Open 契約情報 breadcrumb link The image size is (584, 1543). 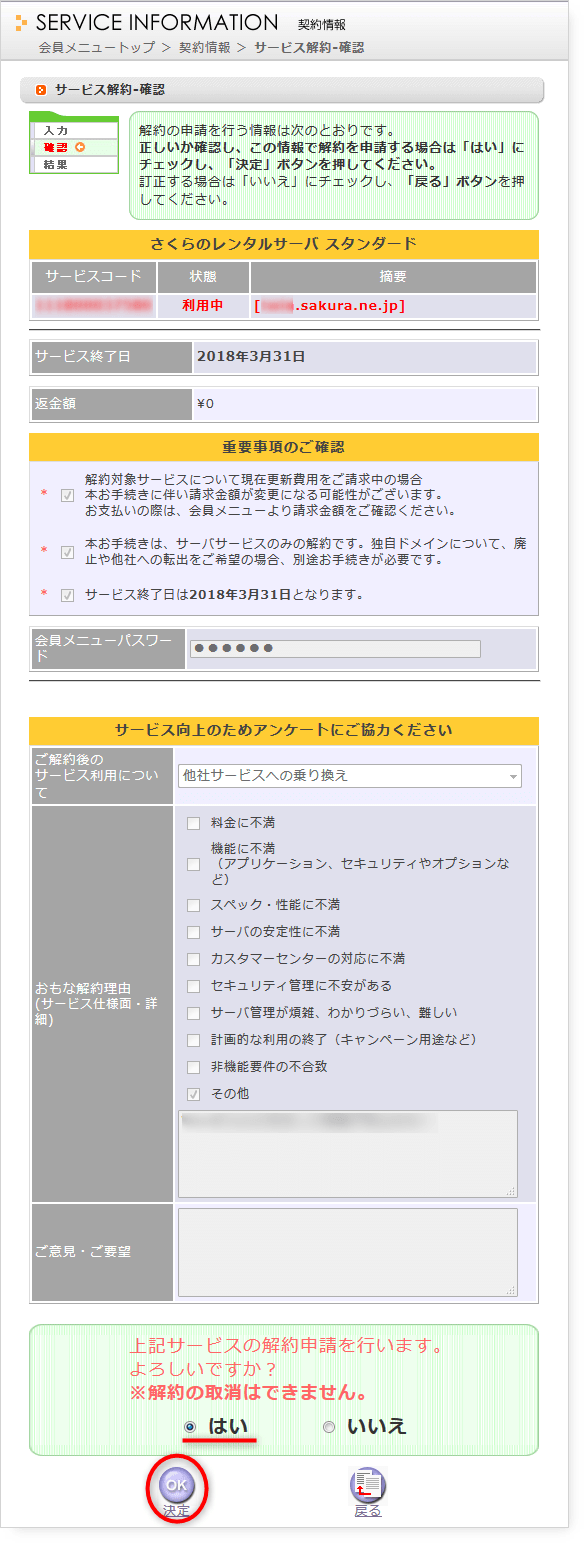pos(204,47)
